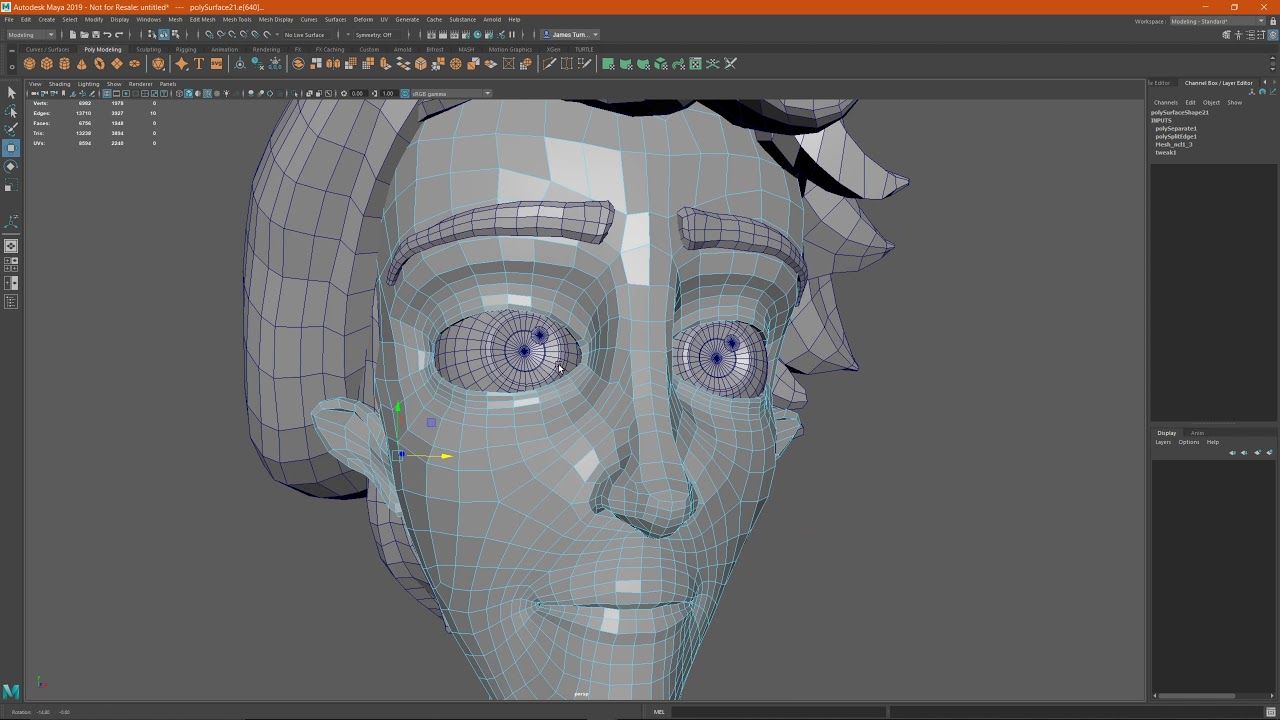Click the Script Editor icon at bottom right
This screenshot has height=720, width=1280.
point(1270,712)
